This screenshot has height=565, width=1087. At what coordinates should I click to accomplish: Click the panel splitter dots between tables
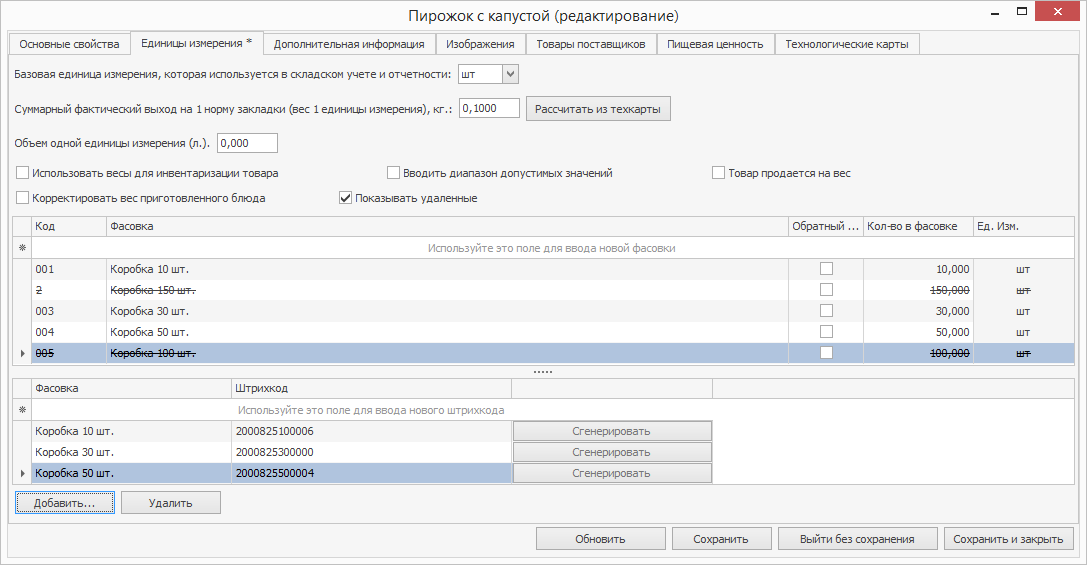pos(543,371)
